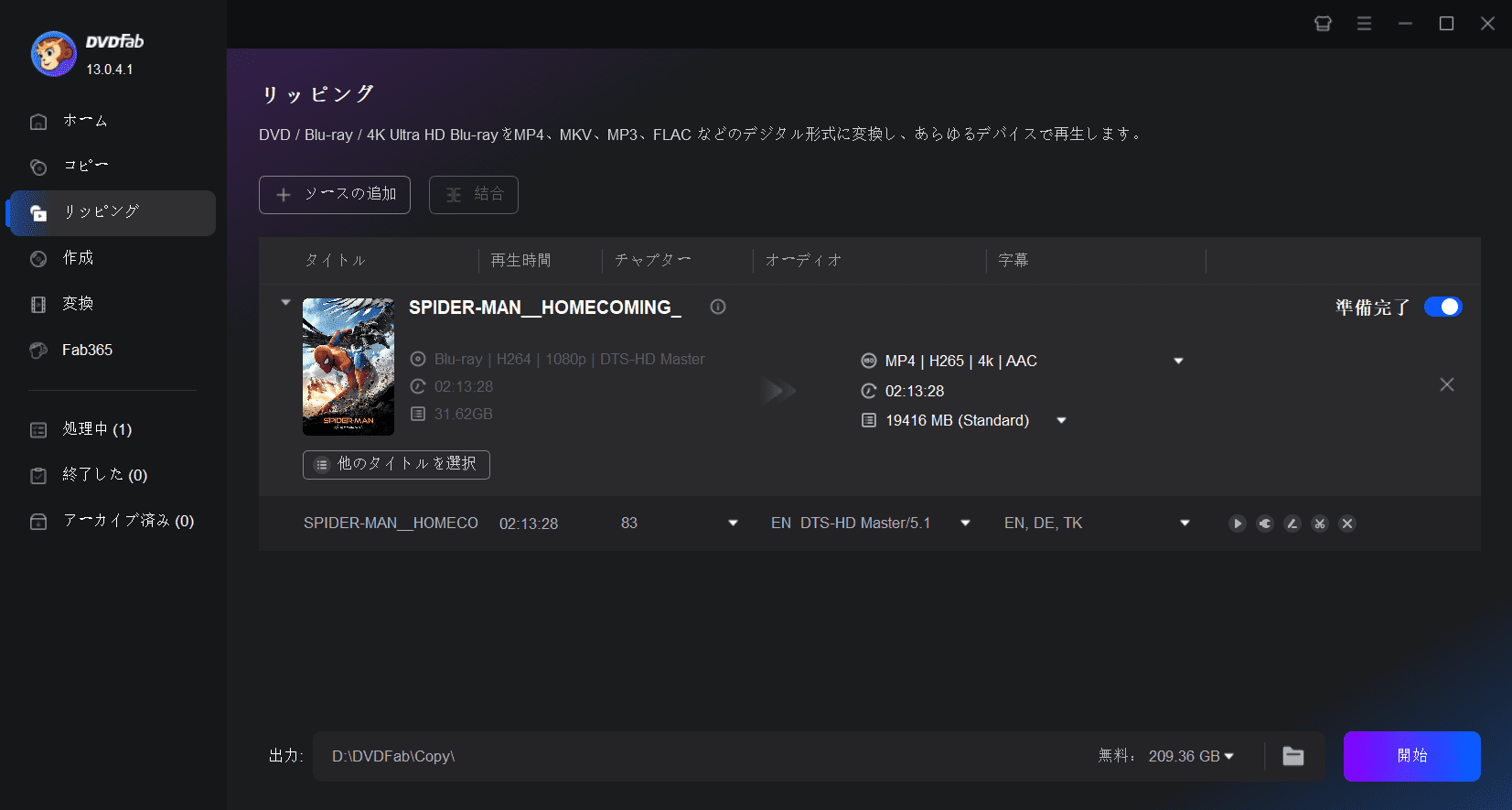
Task: Click 他のタイトルを選択 button
Action: coord(396,464)
